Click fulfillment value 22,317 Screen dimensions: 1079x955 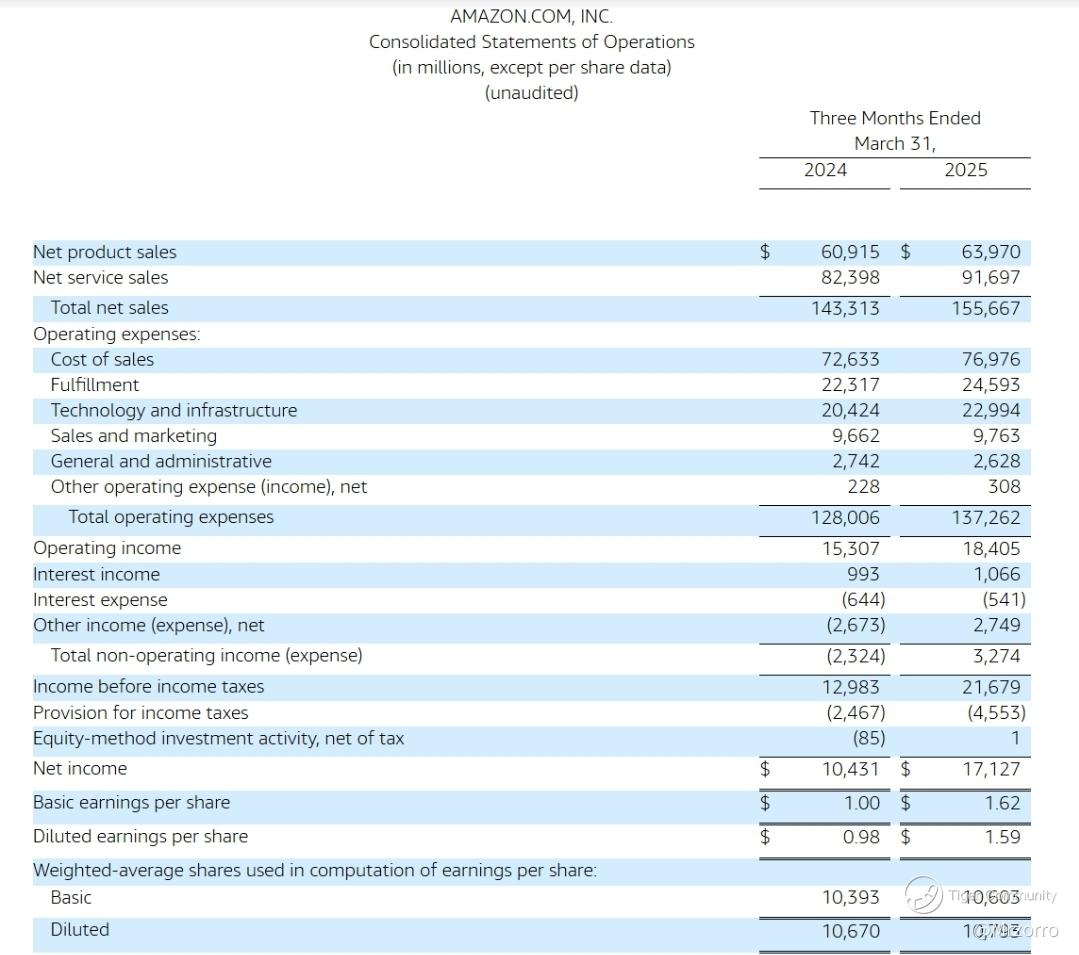(850, 385)
